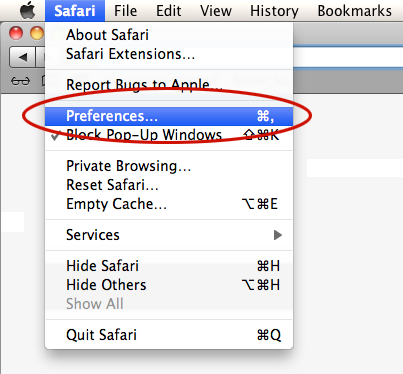This screenshot has height=374, width=403.
Task: Select Report Bugs to Apple...
Action: [x=169, y=85]
